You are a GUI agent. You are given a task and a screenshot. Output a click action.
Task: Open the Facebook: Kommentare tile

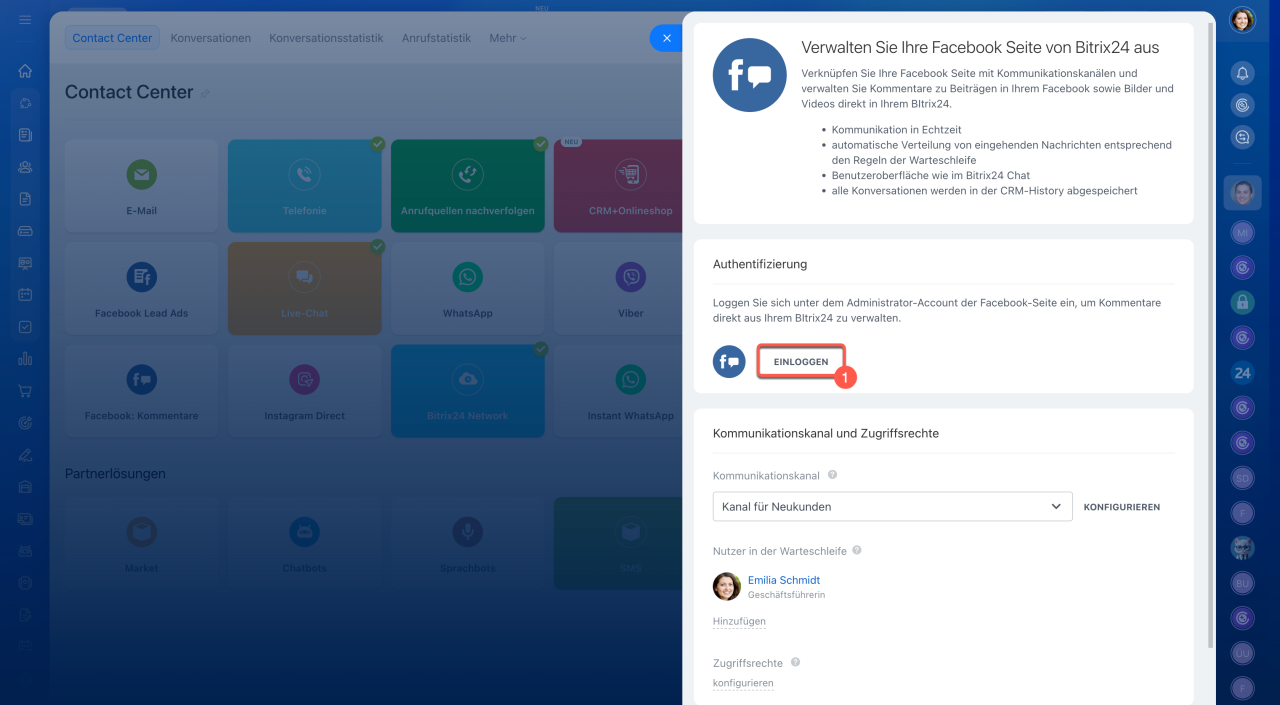pos(141,391)
